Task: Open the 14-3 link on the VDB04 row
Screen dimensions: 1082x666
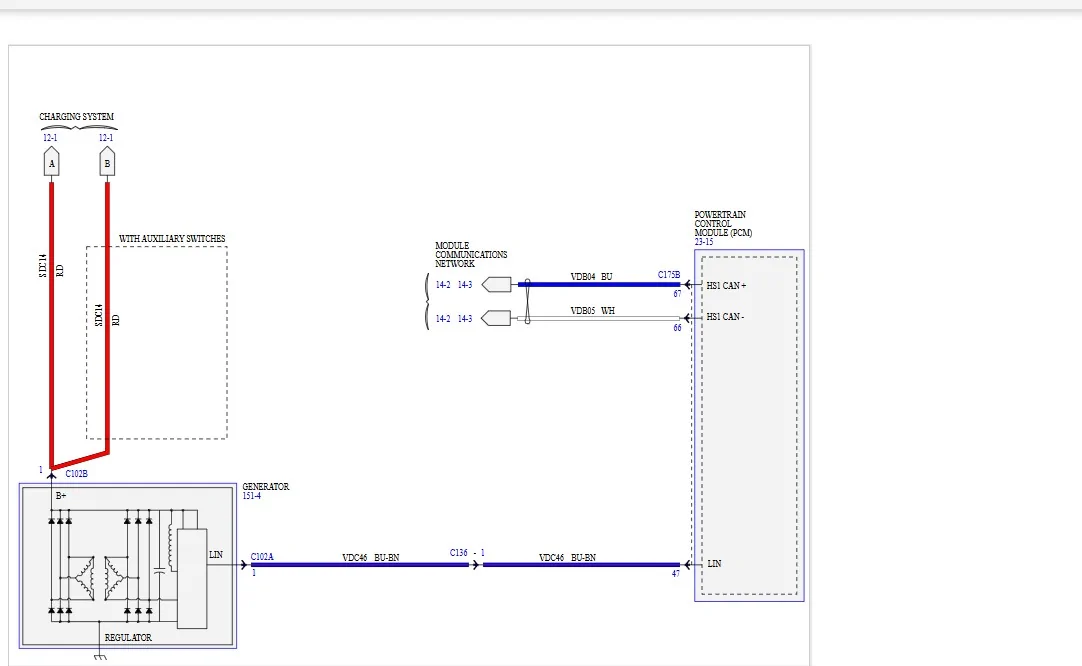Action: coord(465,284)
